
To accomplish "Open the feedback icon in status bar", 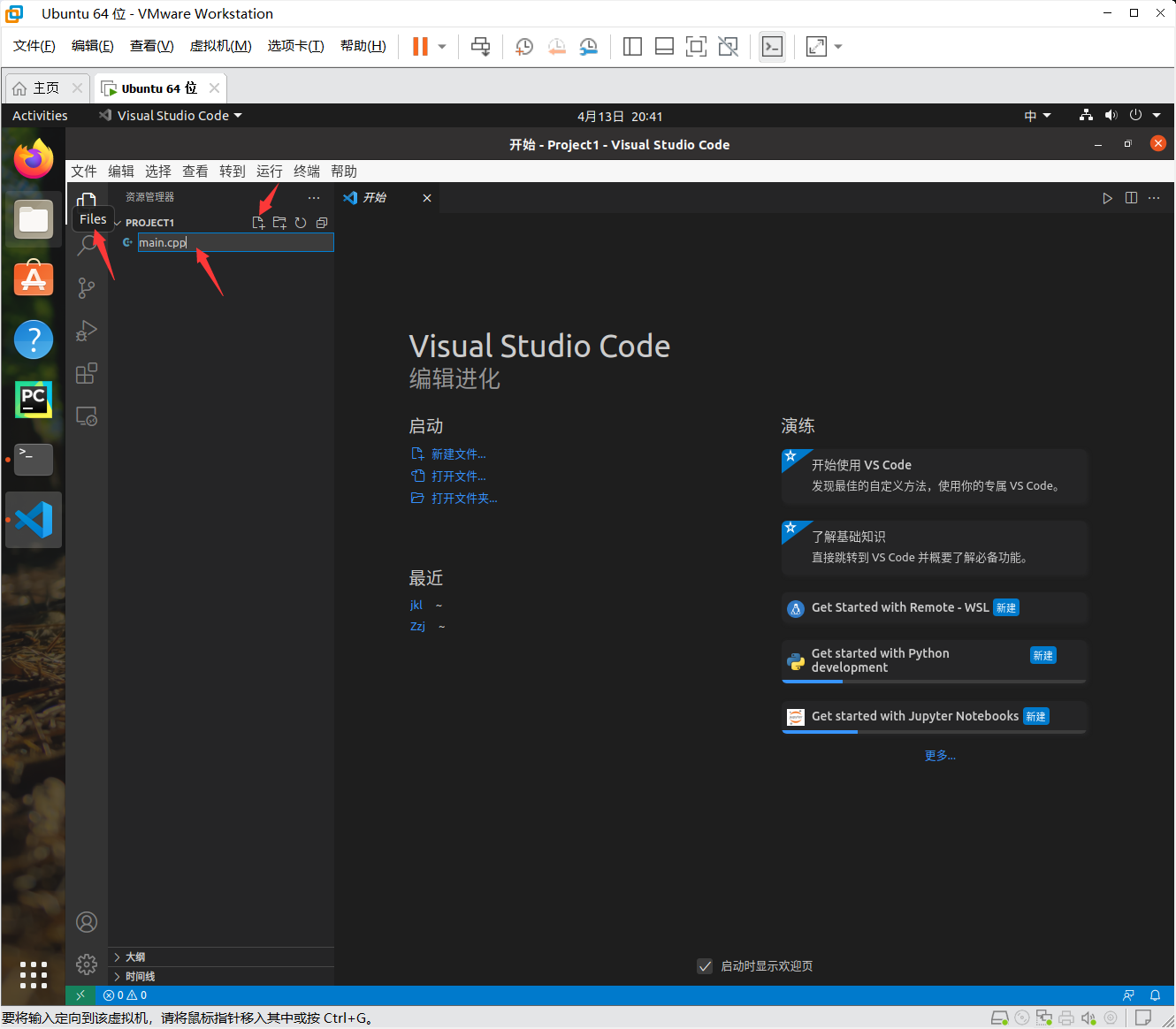I will (x=1128, y=995).
